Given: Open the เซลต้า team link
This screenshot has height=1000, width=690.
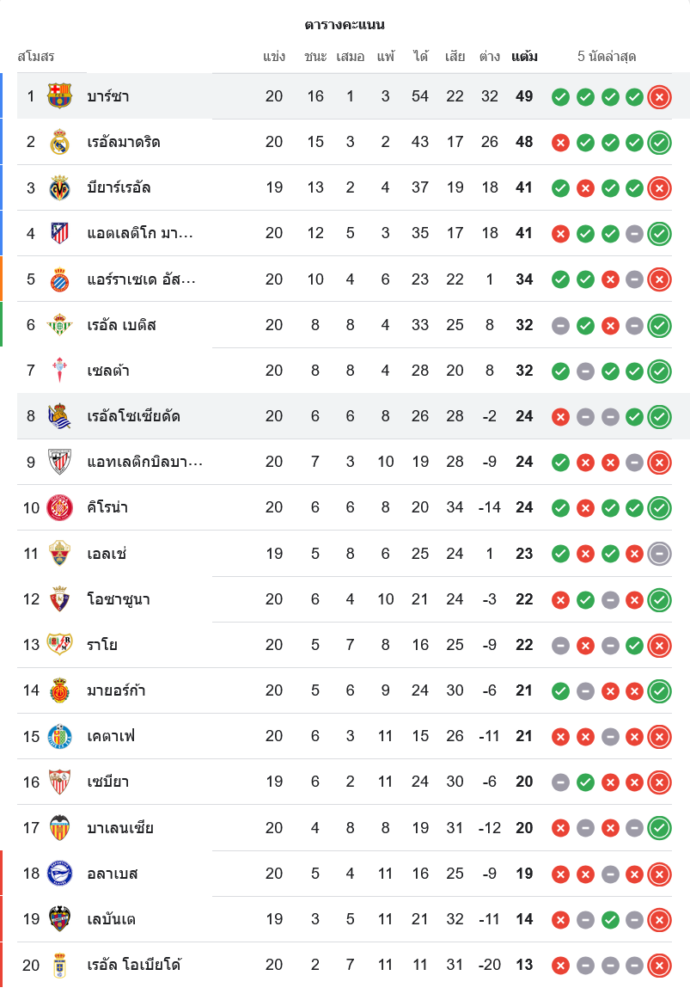Looking at the screenshot, I should (x=108, y=371).
